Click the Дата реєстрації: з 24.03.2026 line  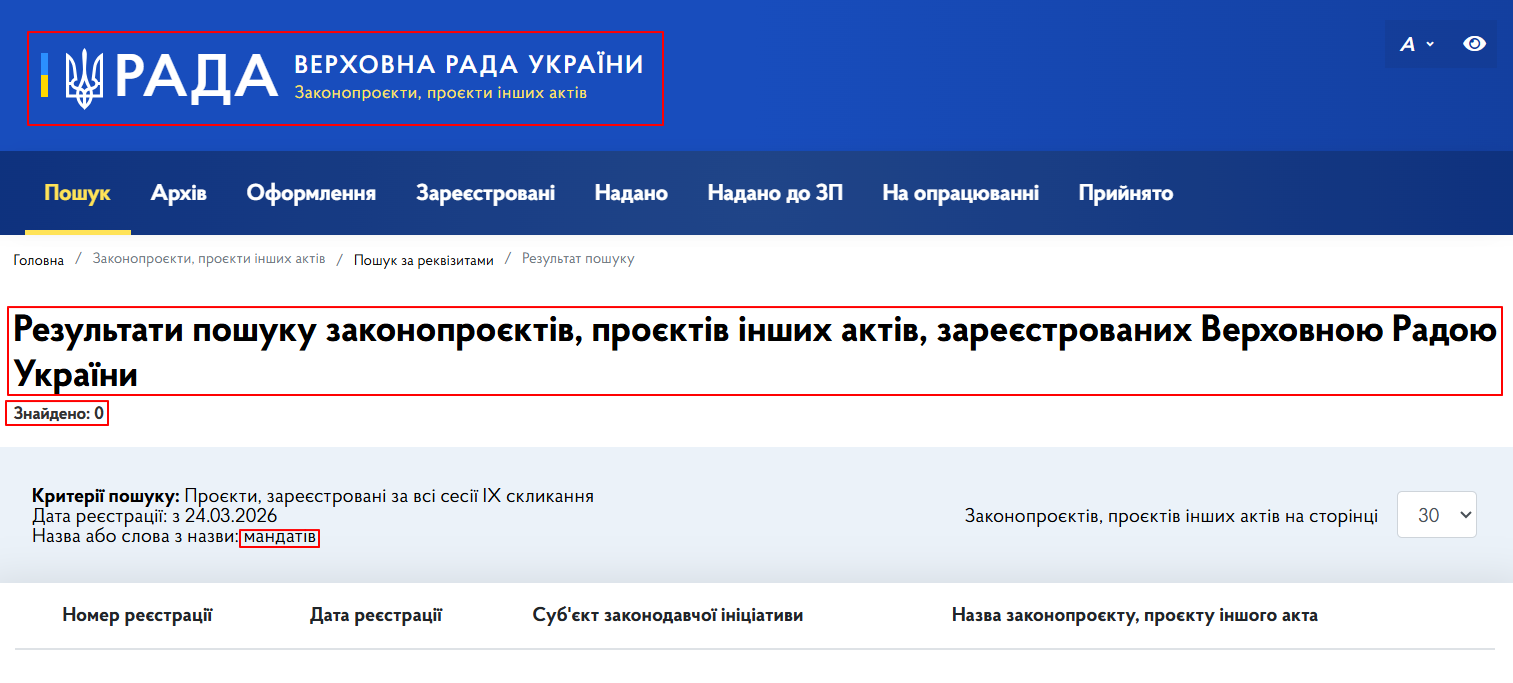[155, 517]
